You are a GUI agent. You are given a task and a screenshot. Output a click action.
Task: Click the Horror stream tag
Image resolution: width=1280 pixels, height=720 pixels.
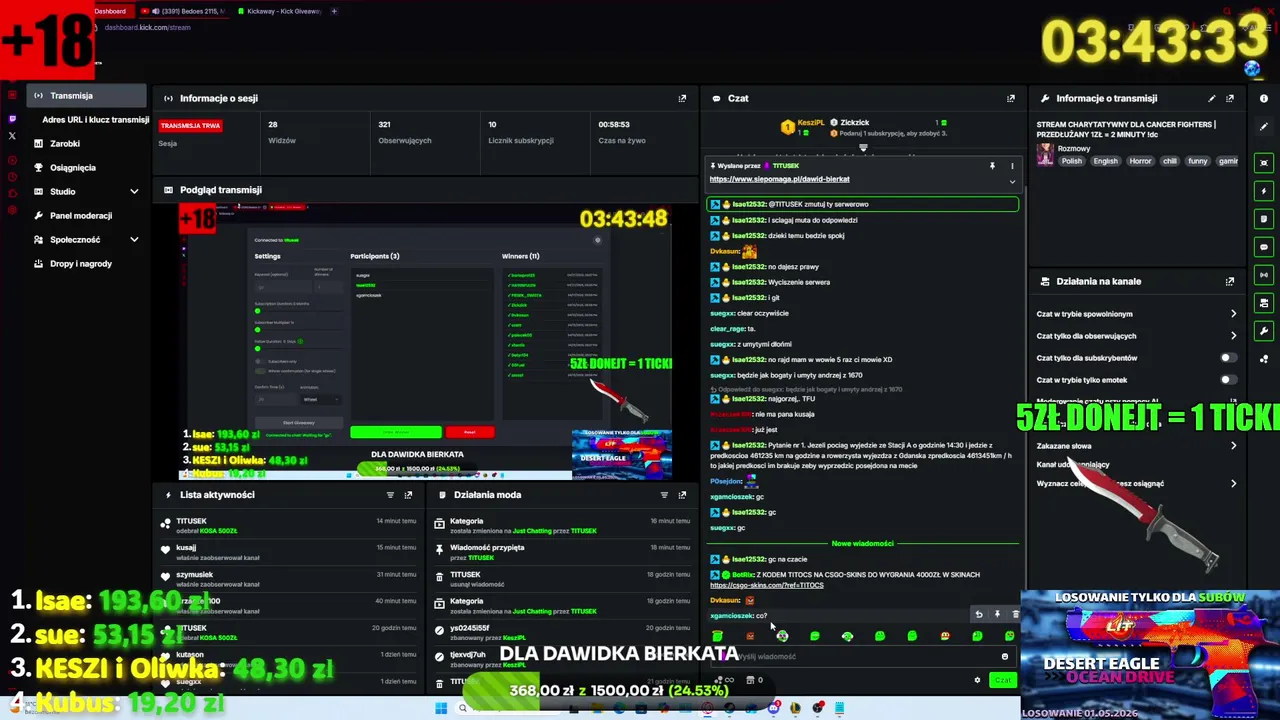click(1140, 161)
